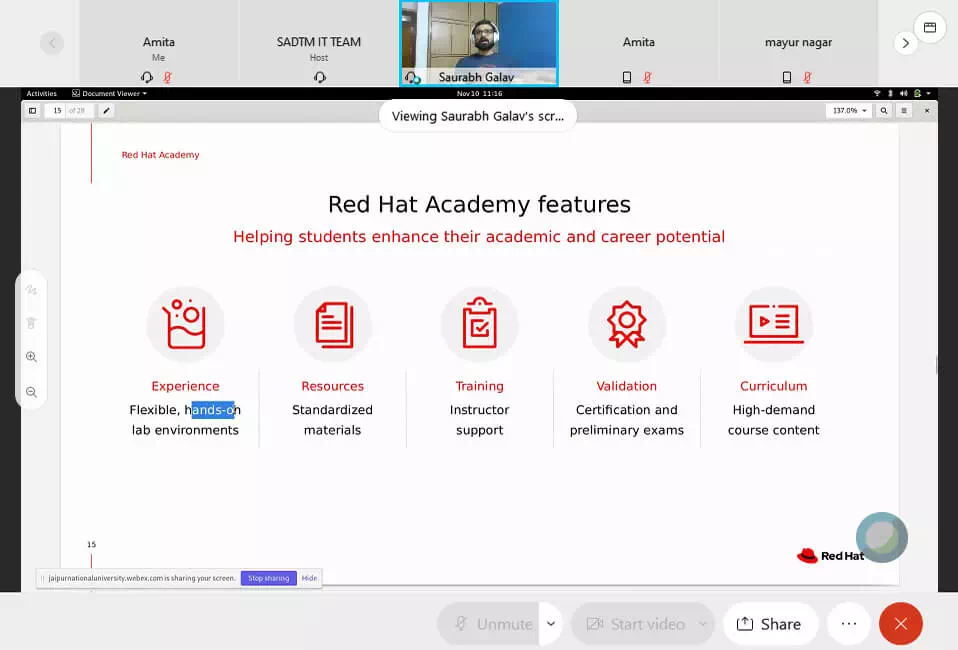This screenshot has height=650, width=958.
Task: Click 'Certification and preliminary exams' text
Action: (627, 420)
